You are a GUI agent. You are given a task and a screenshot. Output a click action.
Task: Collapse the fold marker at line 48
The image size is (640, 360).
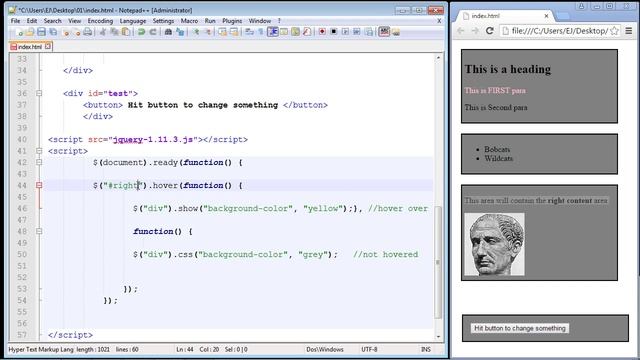(39, 231)
